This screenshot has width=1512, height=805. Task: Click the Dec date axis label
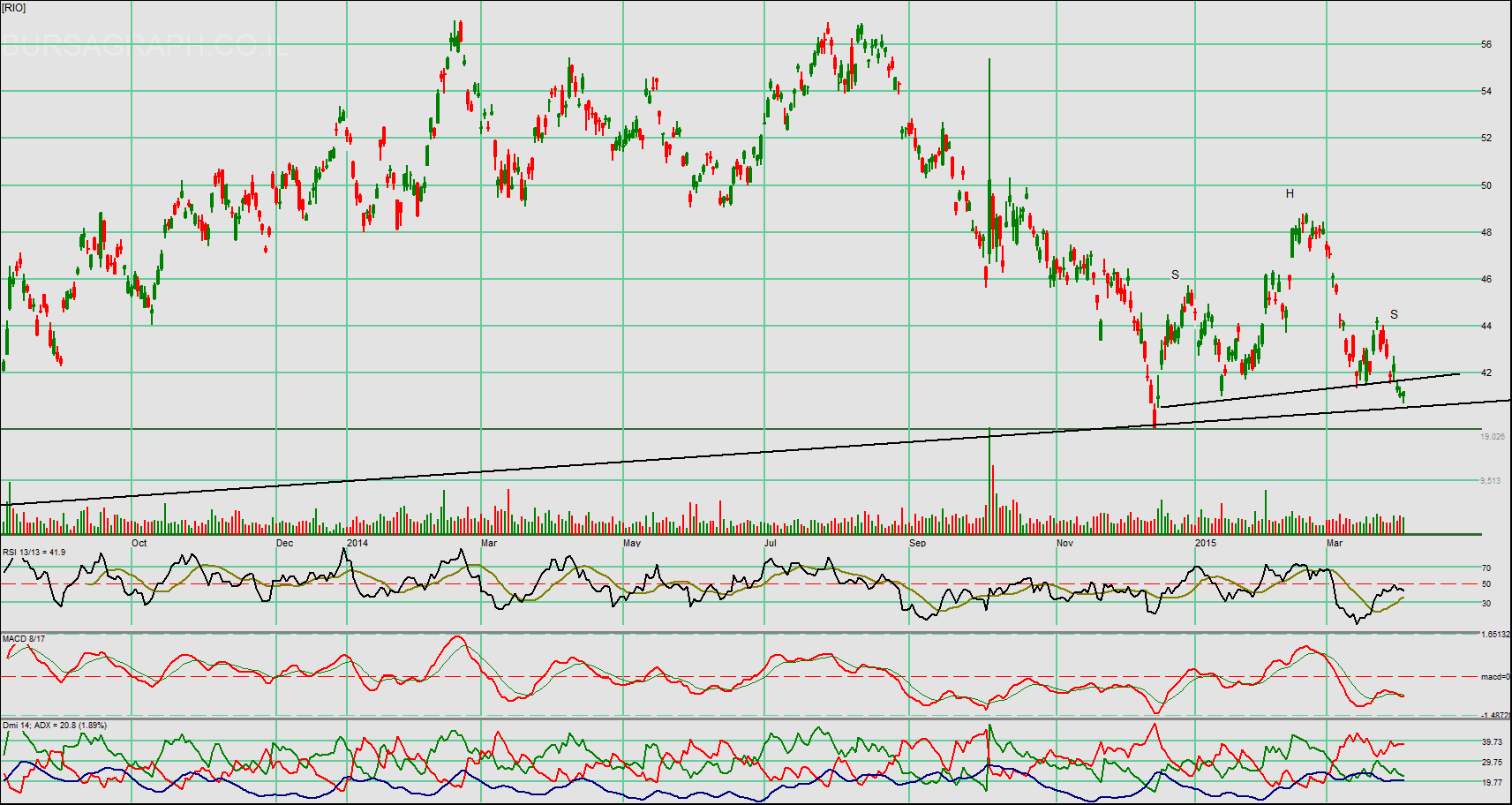[284, 543]
